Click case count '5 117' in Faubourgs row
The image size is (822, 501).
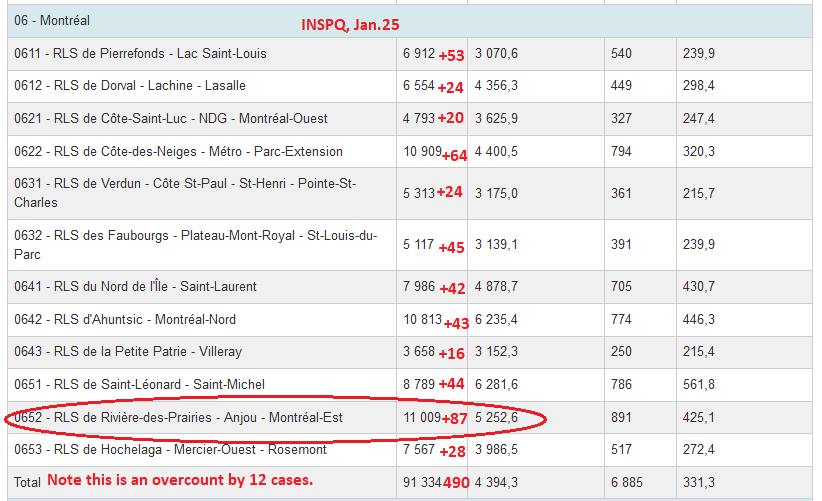418,244
